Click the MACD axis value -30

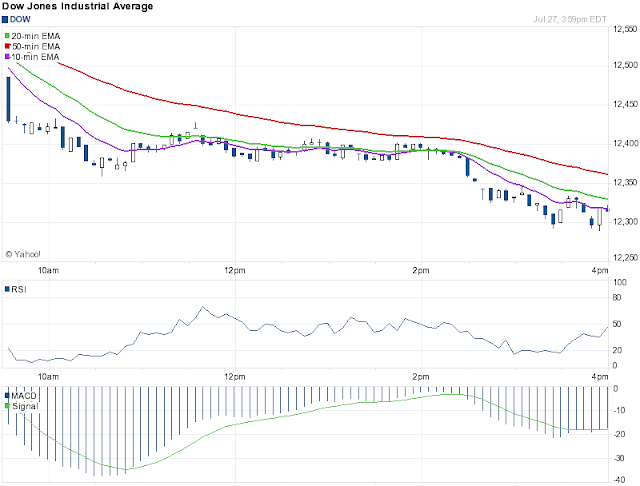[x=619, y=458]
